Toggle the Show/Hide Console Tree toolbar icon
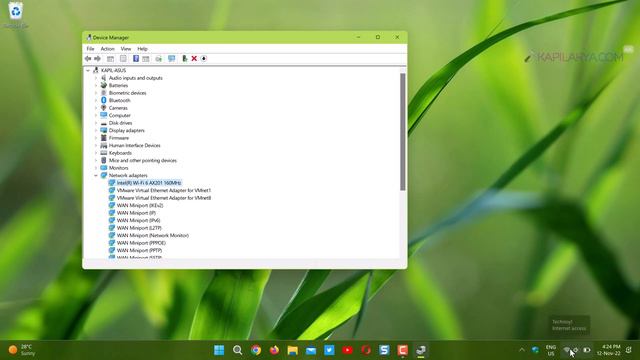The width and height of the screenshot is (640, 360). click(x=110, y=59)
